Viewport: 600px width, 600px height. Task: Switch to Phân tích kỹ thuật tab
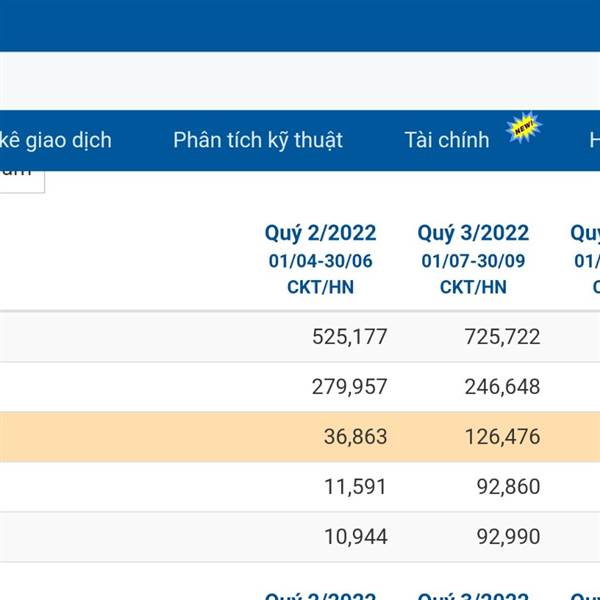tap(258, 140)
